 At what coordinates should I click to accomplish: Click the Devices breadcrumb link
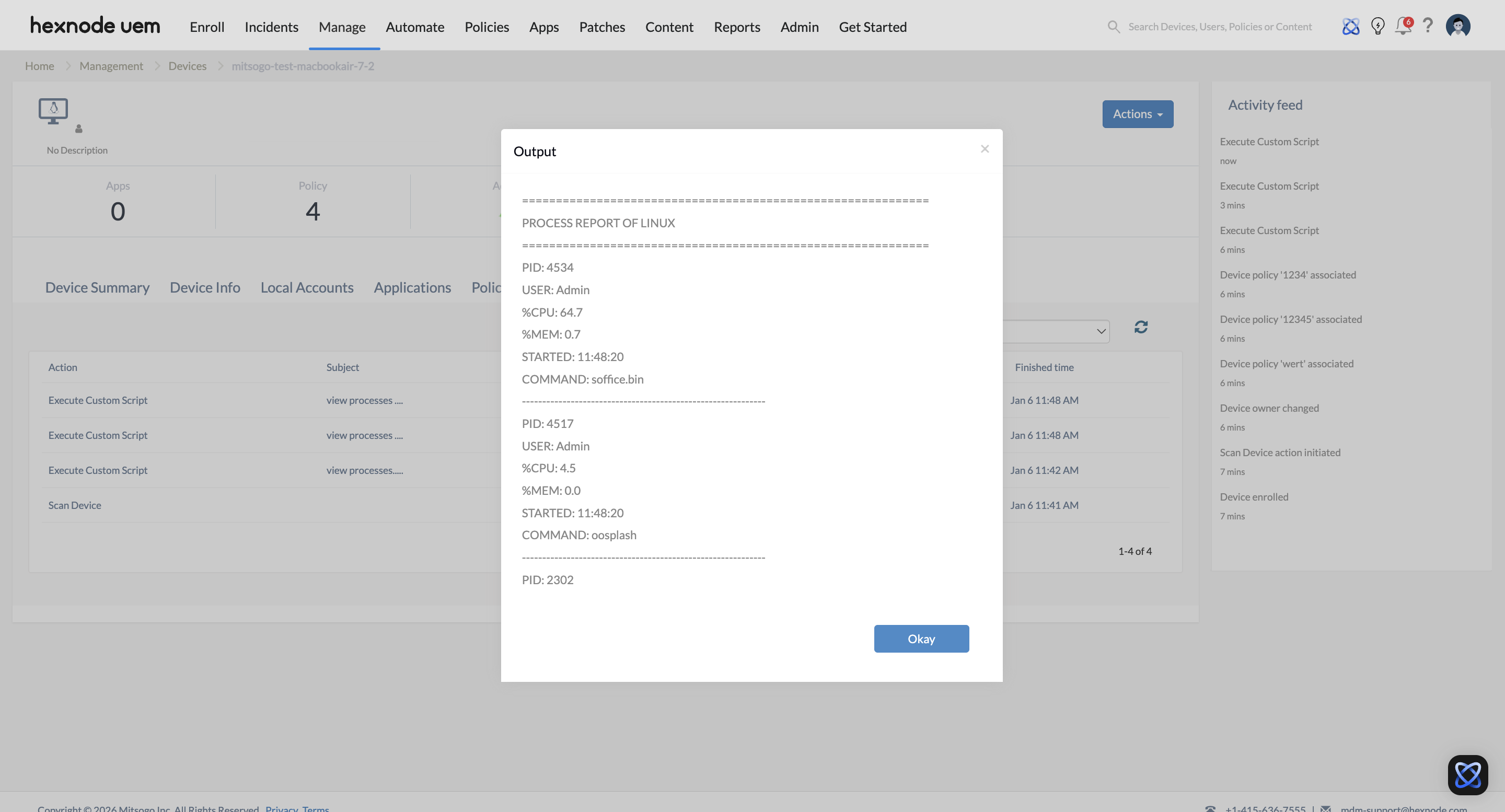click(x=187, y=66)
